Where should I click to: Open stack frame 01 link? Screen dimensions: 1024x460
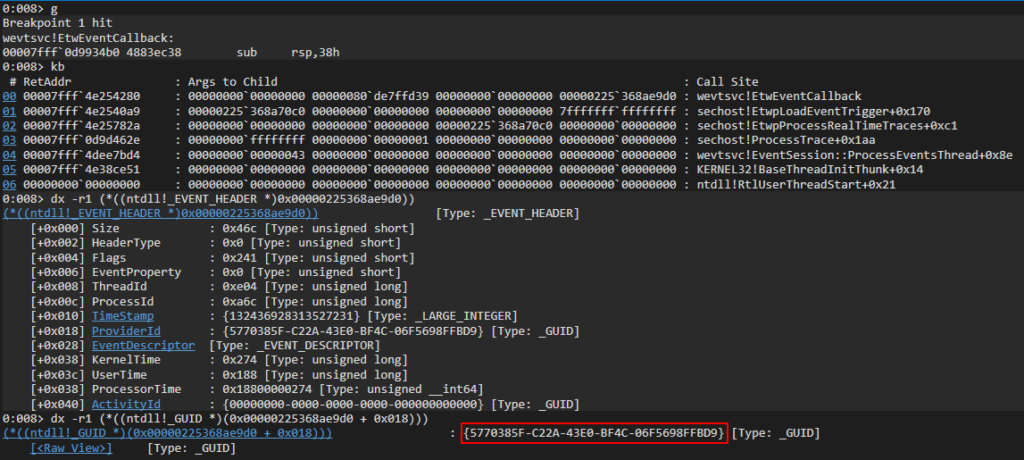point(8,111)
